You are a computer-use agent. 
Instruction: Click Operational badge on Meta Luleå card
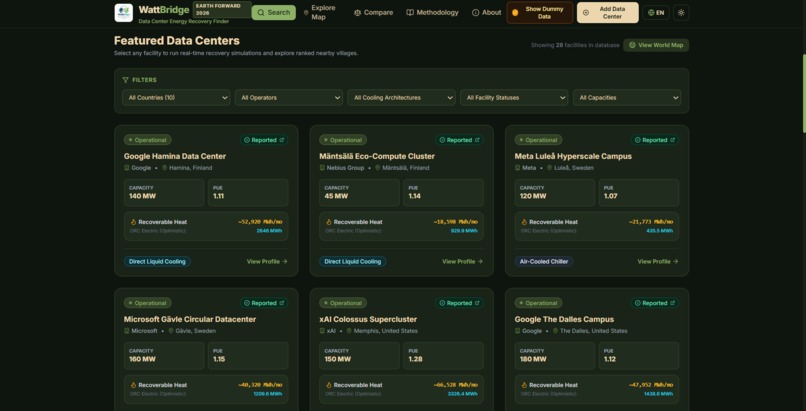tap(538, 140)
